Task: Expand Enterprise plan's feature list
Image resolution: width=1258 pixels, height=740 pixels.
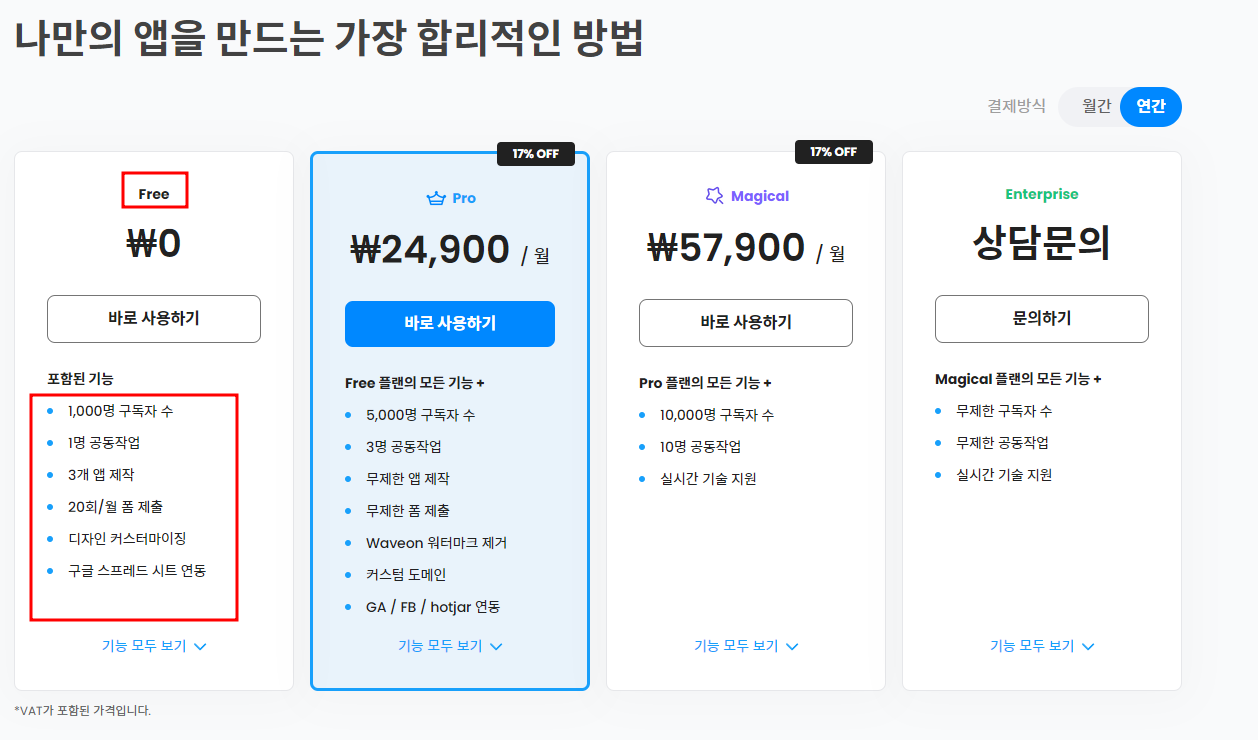Action: click(1041, 645)
